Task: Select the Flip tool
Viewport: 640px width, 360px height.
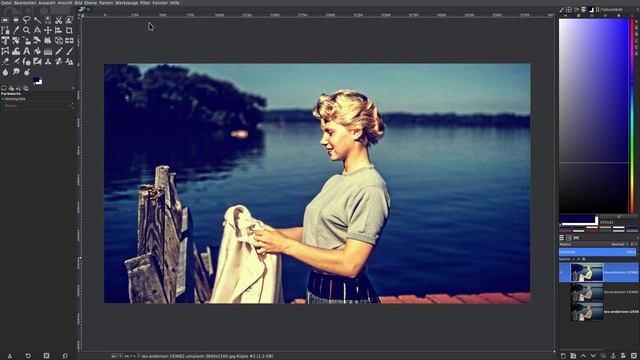Action: (x=69, y=40)
